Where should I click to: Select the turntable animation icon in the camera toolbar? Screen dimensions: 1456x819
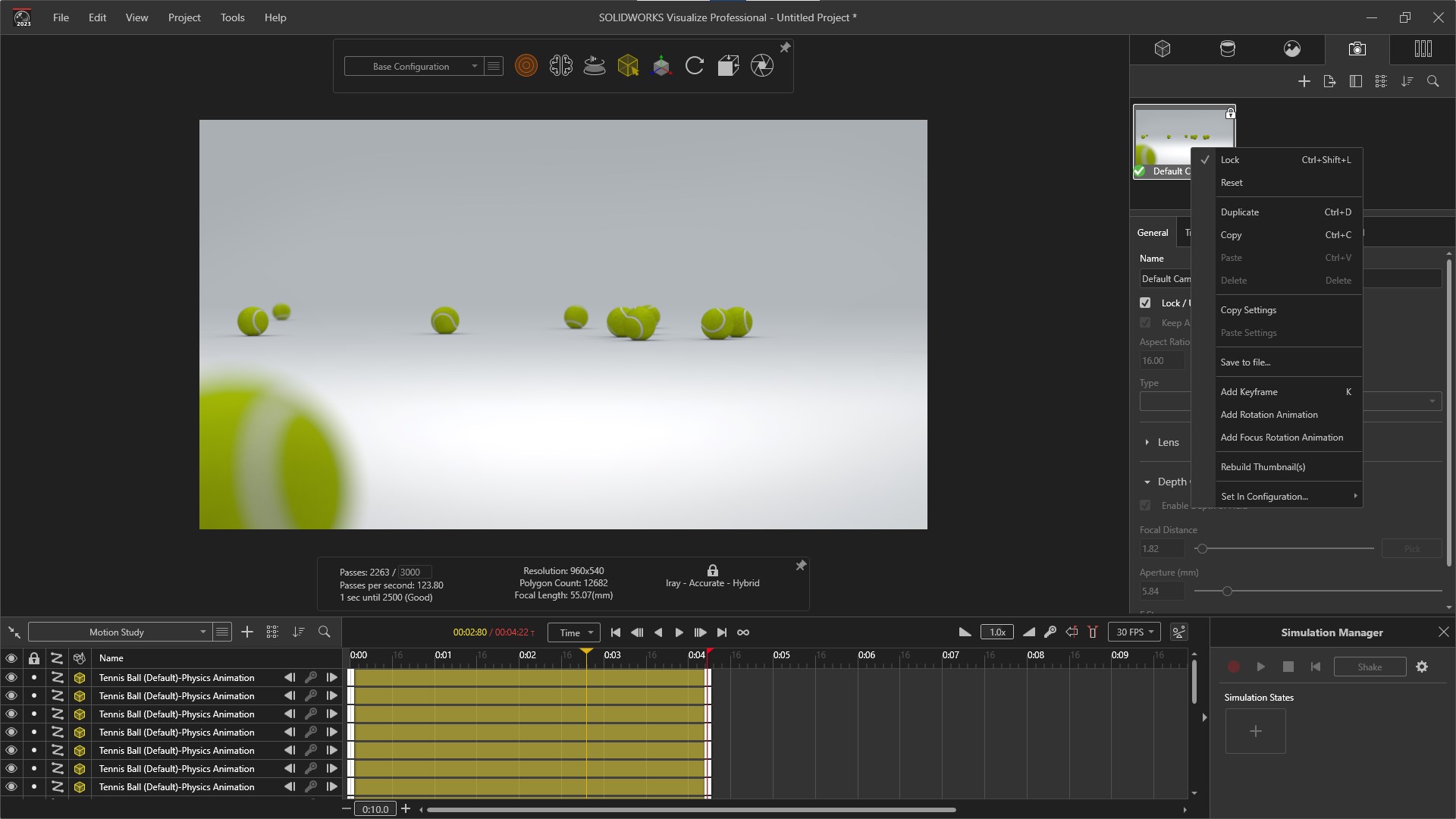[x=595, y=66]
